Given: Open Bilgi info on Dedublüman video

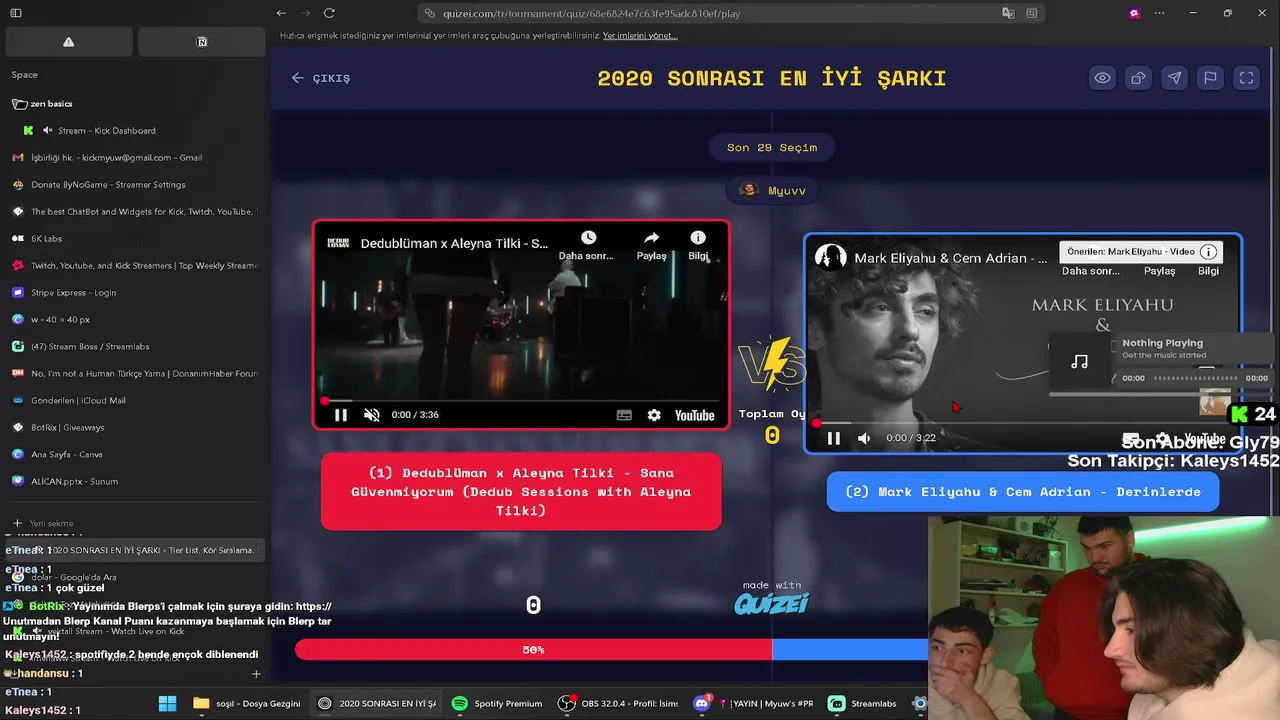Looking at the screenshot, I should coord(698,245).
